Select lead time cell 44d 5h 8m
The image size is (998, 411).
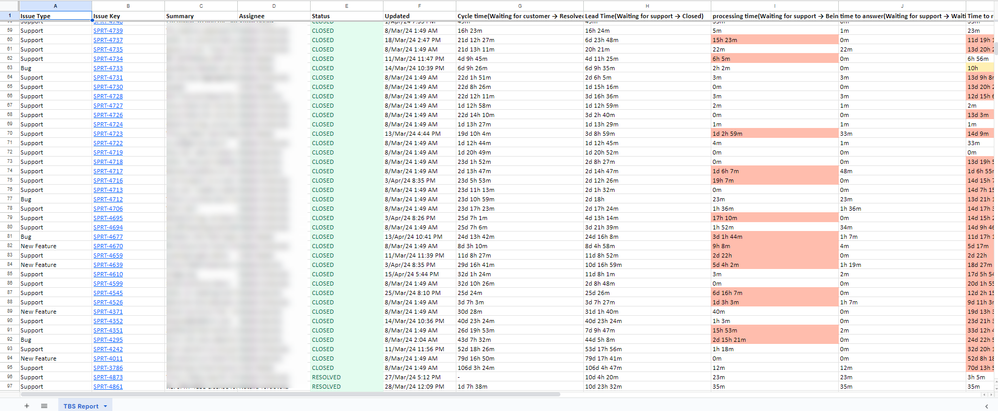pyautogui.click(x=647, y=340)
